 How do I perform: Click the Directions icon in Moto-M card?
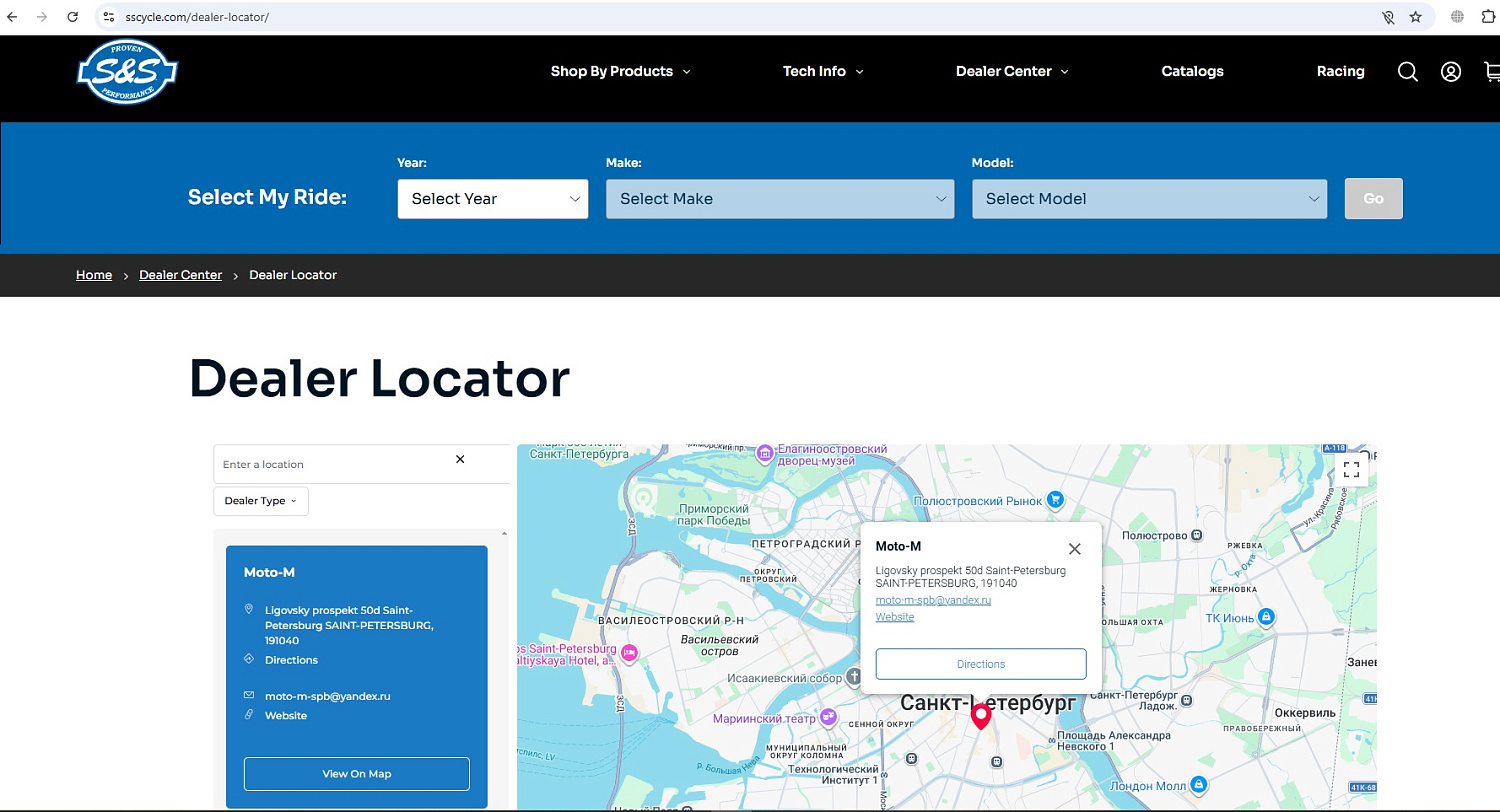[249, 659]
